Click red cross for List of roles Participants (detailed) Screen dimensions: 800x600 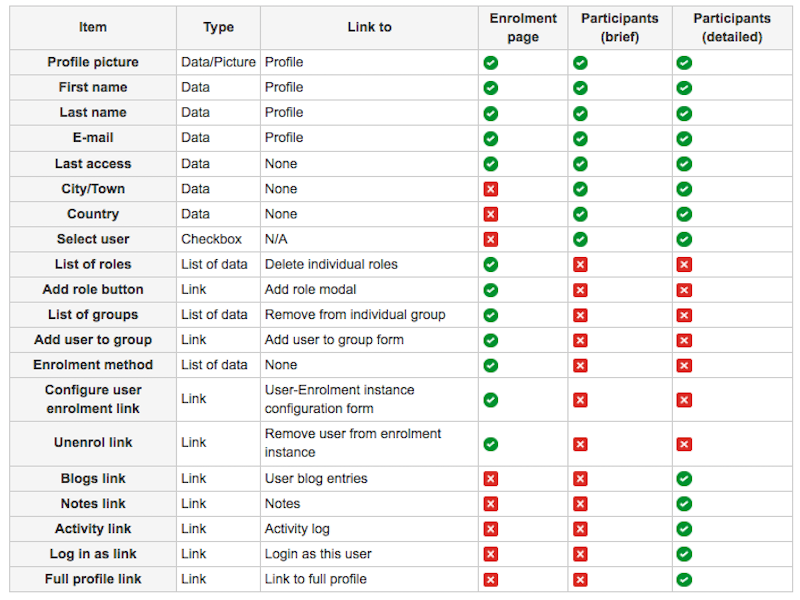click(x=684, y=265)
